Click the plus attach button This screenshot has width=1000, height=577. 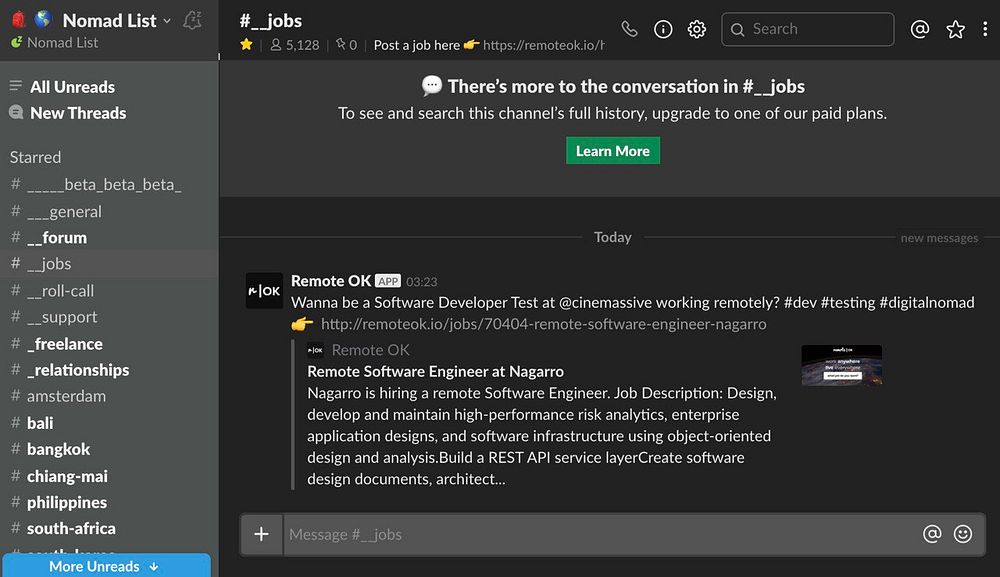pos(261,534)
